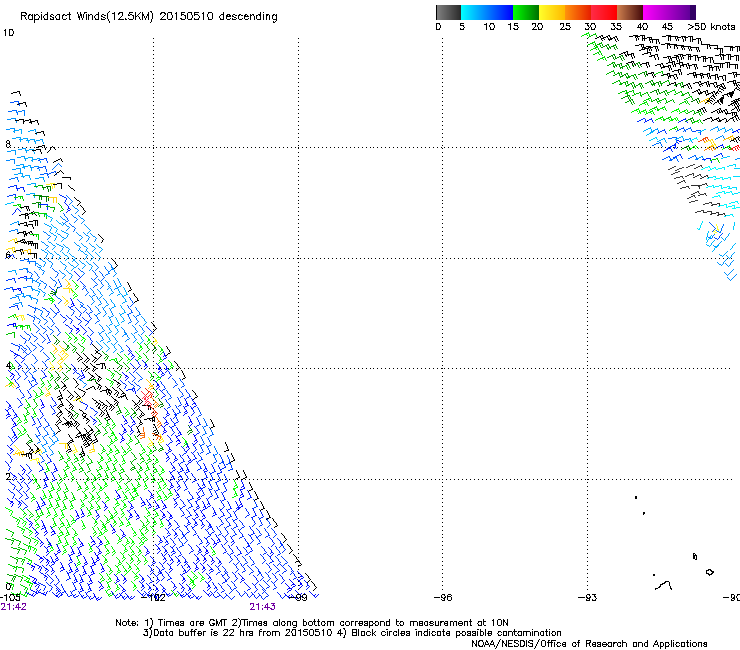Click the '35' legend scale number
Viewport: 740px width, 650px height.
tap(616, 27)
